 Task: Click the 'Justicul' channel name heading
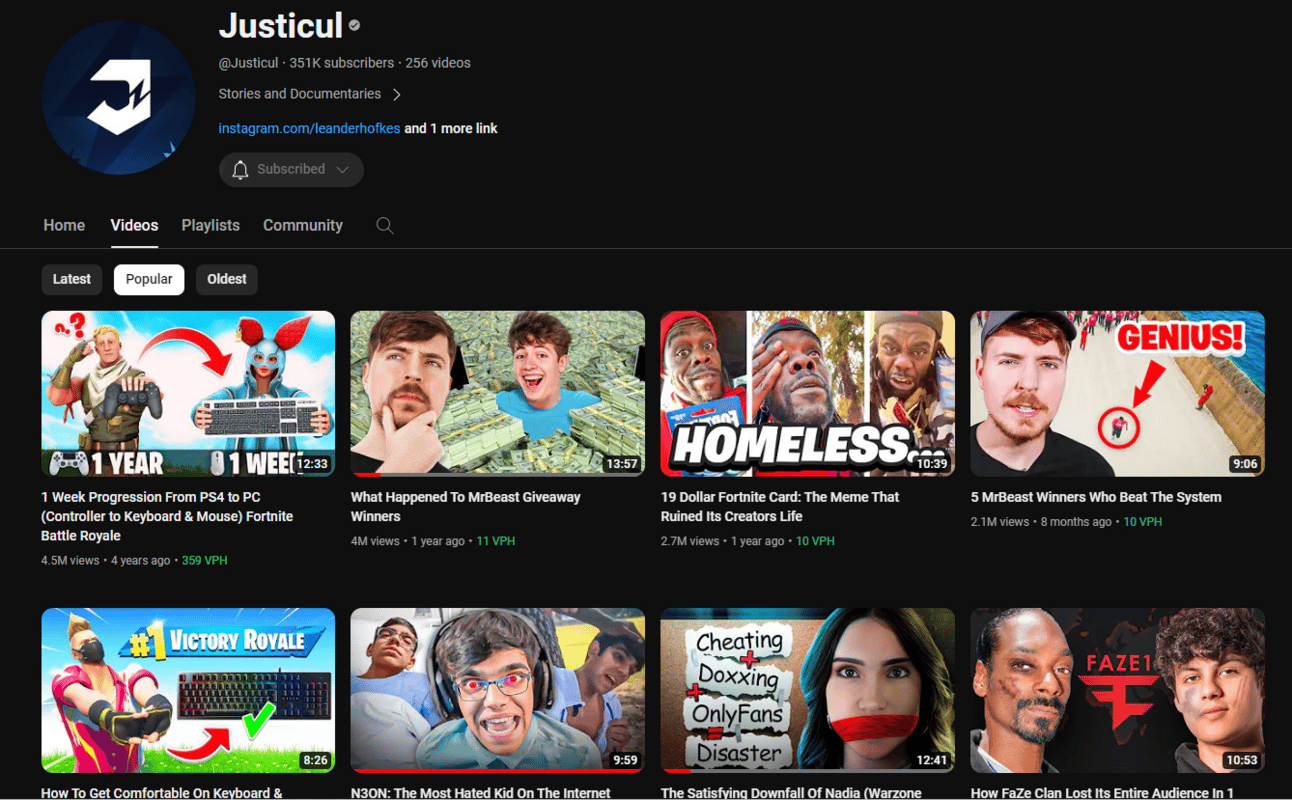coord(281,25)
